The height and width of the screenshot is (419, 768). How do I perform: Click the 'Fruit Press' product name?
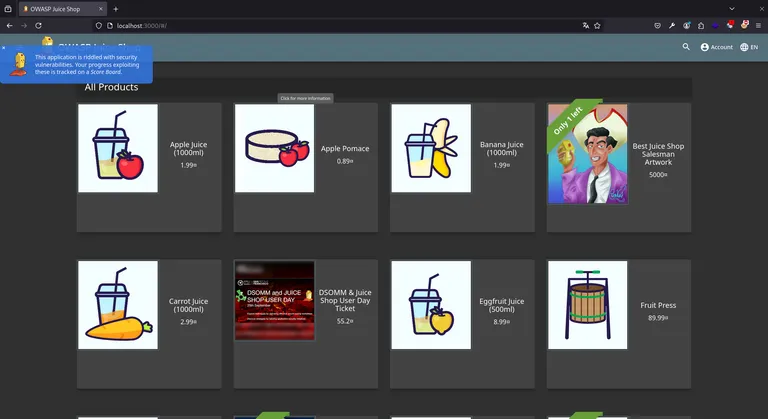(x=658, y=305)
